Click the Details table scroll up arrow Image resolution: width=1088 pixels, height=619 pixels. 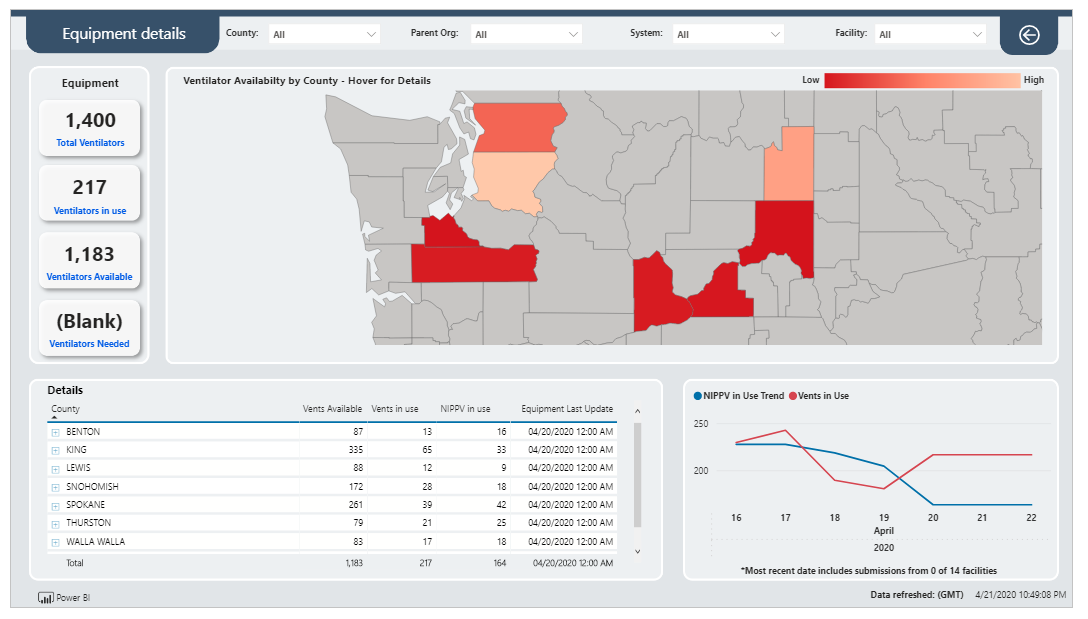[638, 412]
